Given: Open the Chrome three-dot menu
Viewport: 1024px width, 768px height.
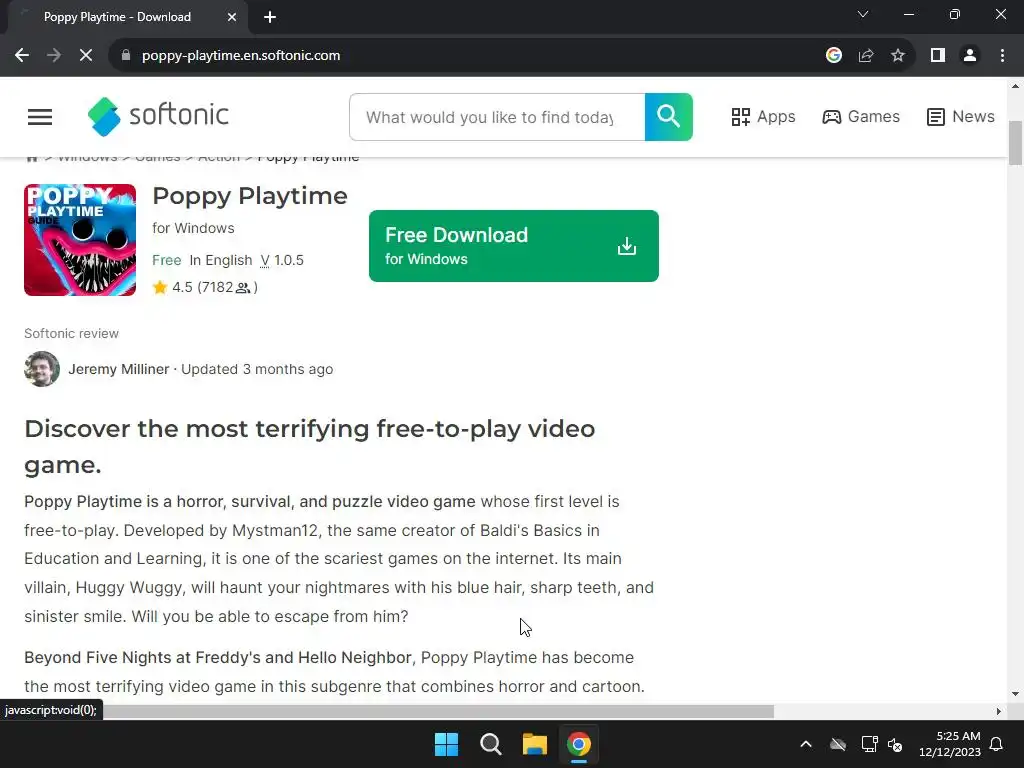Looking at the screenshot, I should pyautogui.click(x=1002, y=56).
